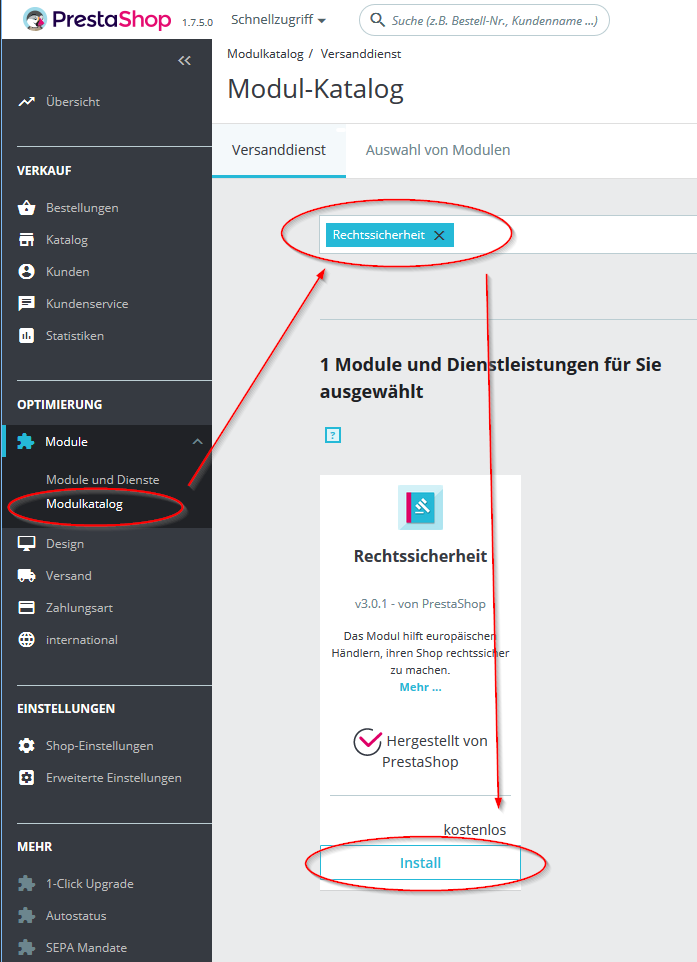Click the PrestaShop logo
Screen dimensions: 697x962
coord(97,20)
